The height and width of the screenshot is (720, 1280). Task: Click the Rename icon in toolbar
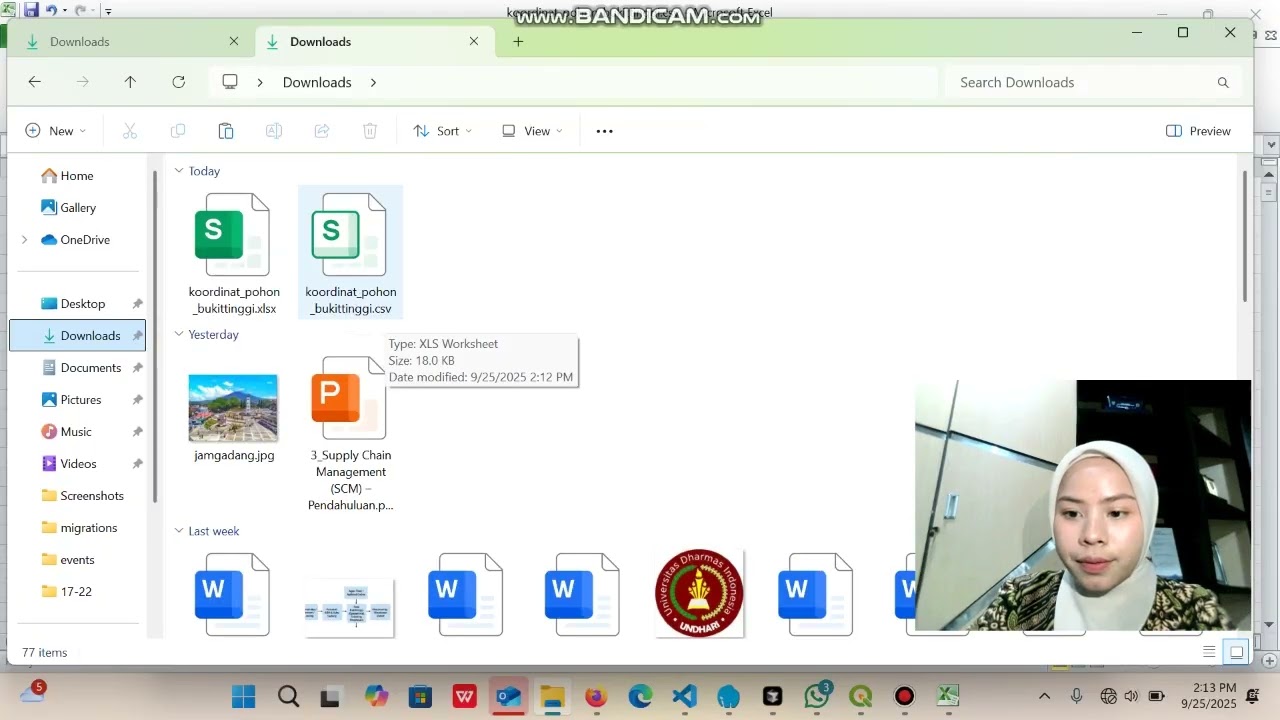(273, 131)
